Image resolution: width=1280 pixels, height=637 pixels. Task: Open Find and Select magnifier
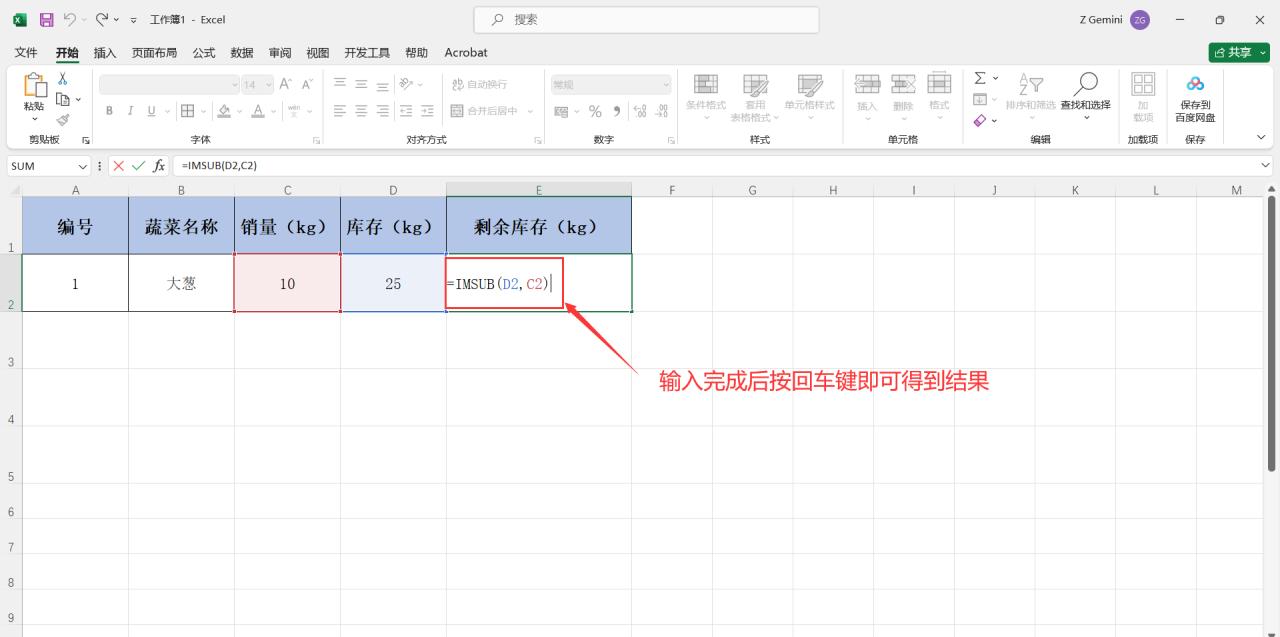(x=1085, y=84)
